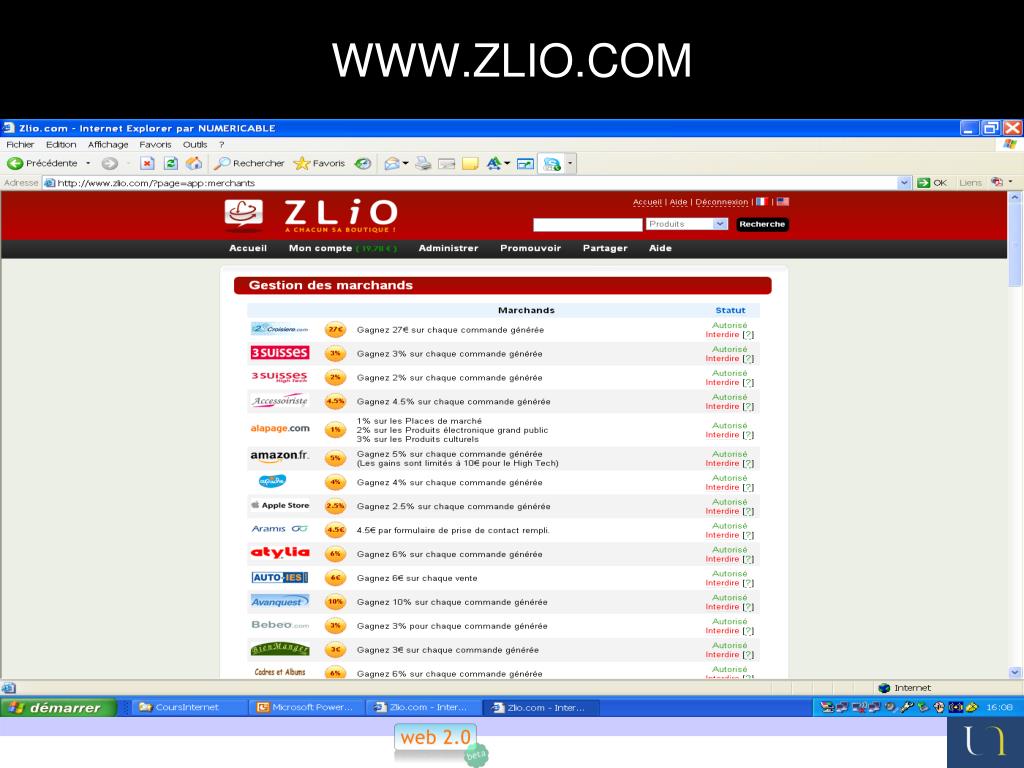Switch to the Microsoft PowerPoint taskbar window

[x=306, y=707]
